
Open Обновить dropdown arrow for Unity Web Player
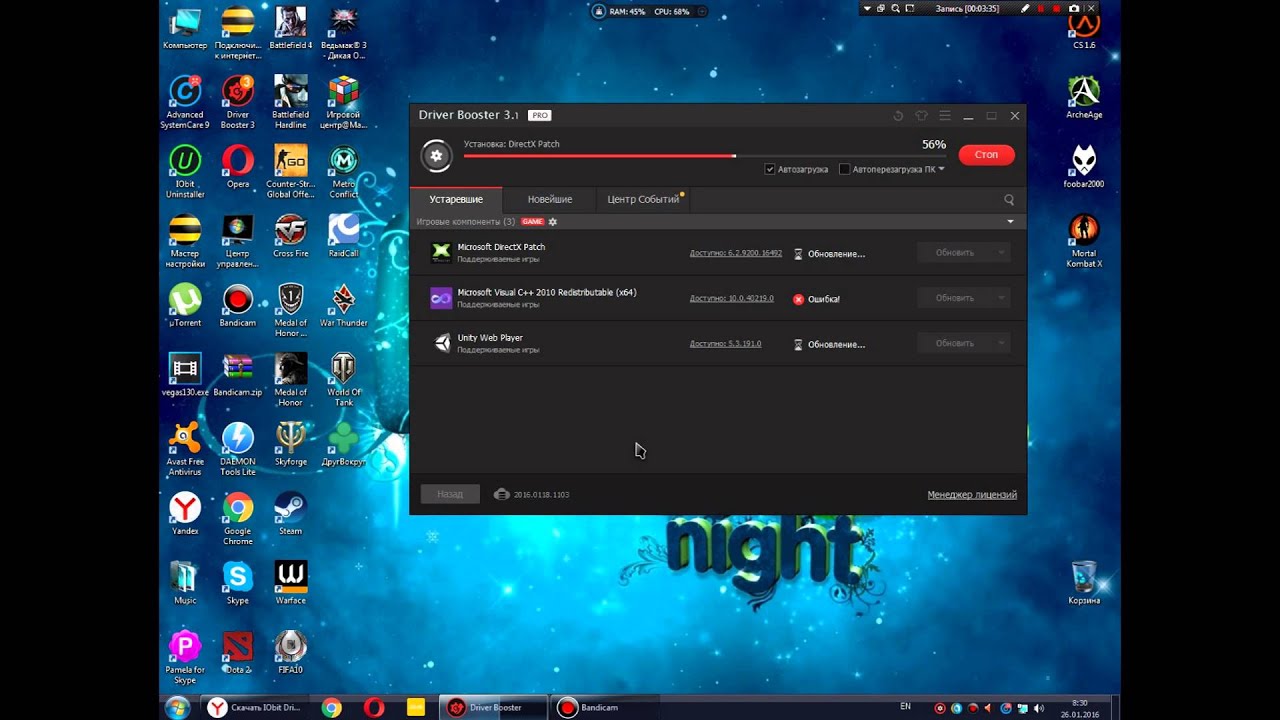[1001, 343]
